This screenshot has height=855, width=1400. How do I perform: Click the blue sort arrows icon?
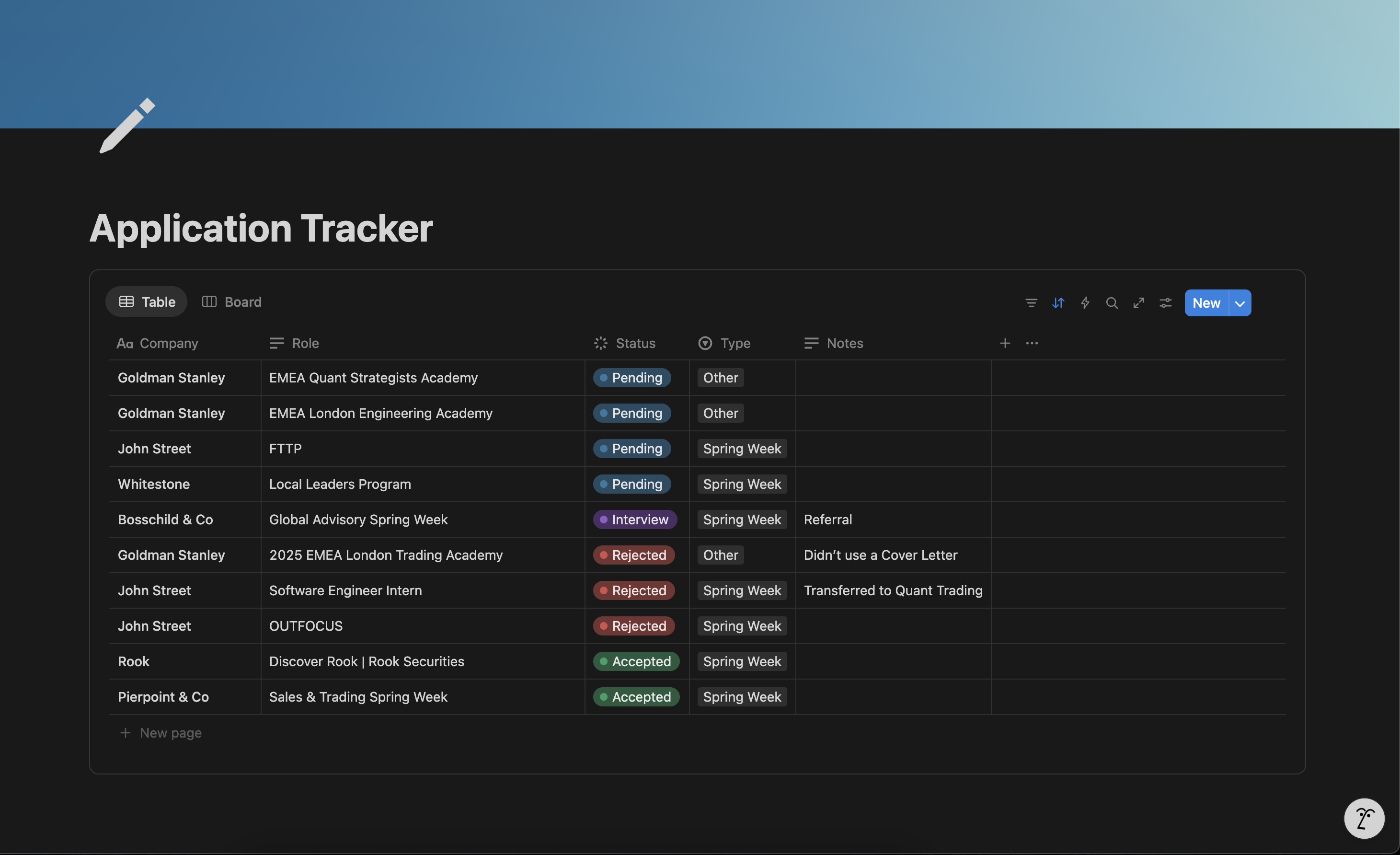click(1057, 303)
